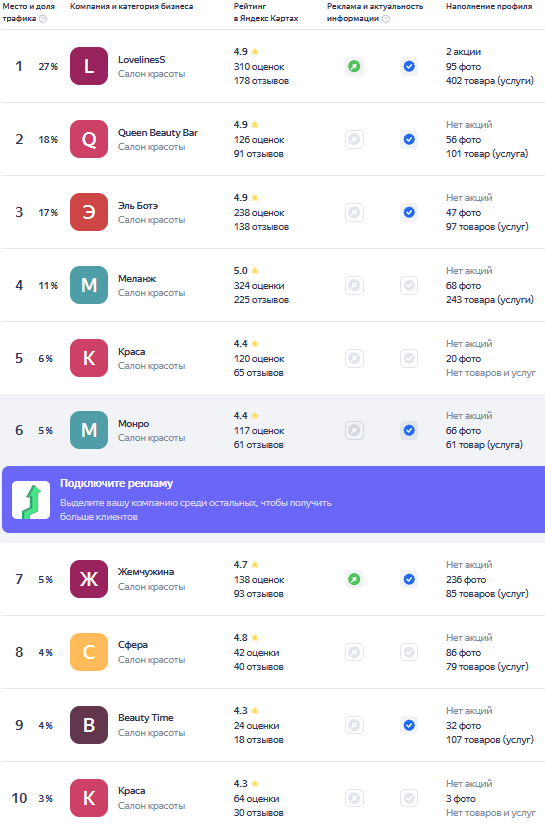This screenshot has width=545, height=825.
Task: Click the green advertising icon for LovelinesS
Action: (x=355, y=66)
